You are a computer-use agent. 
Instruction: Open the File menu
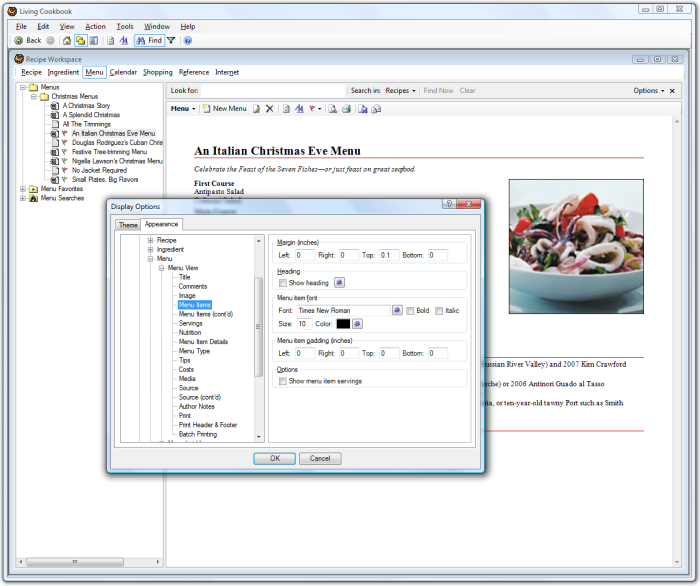(x=21, y=26)
